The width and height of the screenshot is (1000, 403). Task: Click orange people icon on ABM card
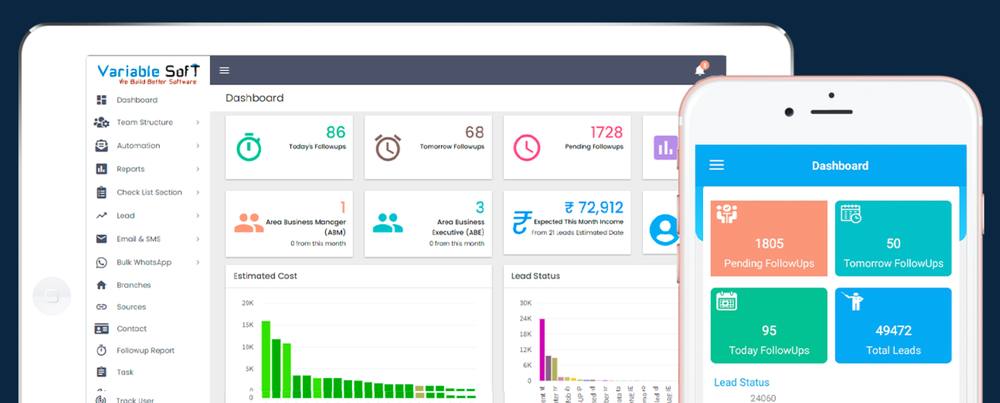click(x=249, y=223)
